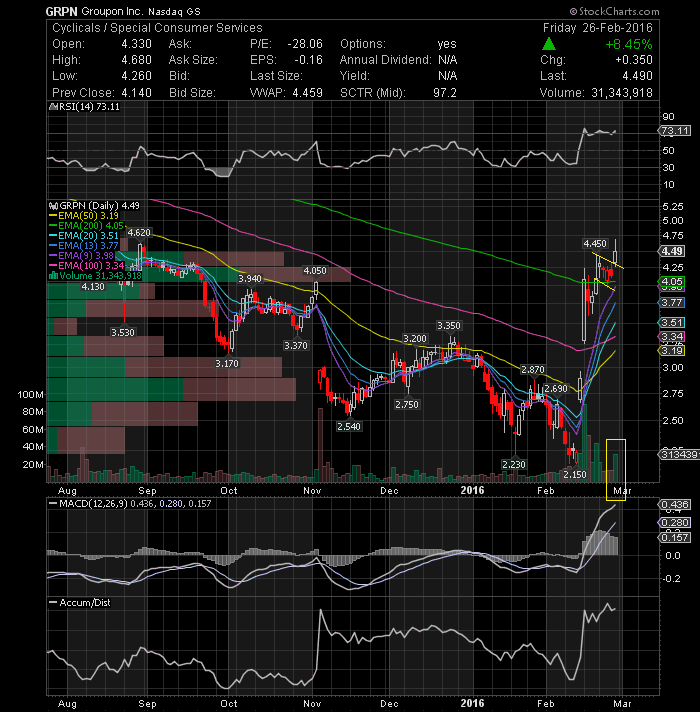The height and width of the screenshot is (712, 700).
Task: Click the P/E value -28.06
Action: click(305, 44)
